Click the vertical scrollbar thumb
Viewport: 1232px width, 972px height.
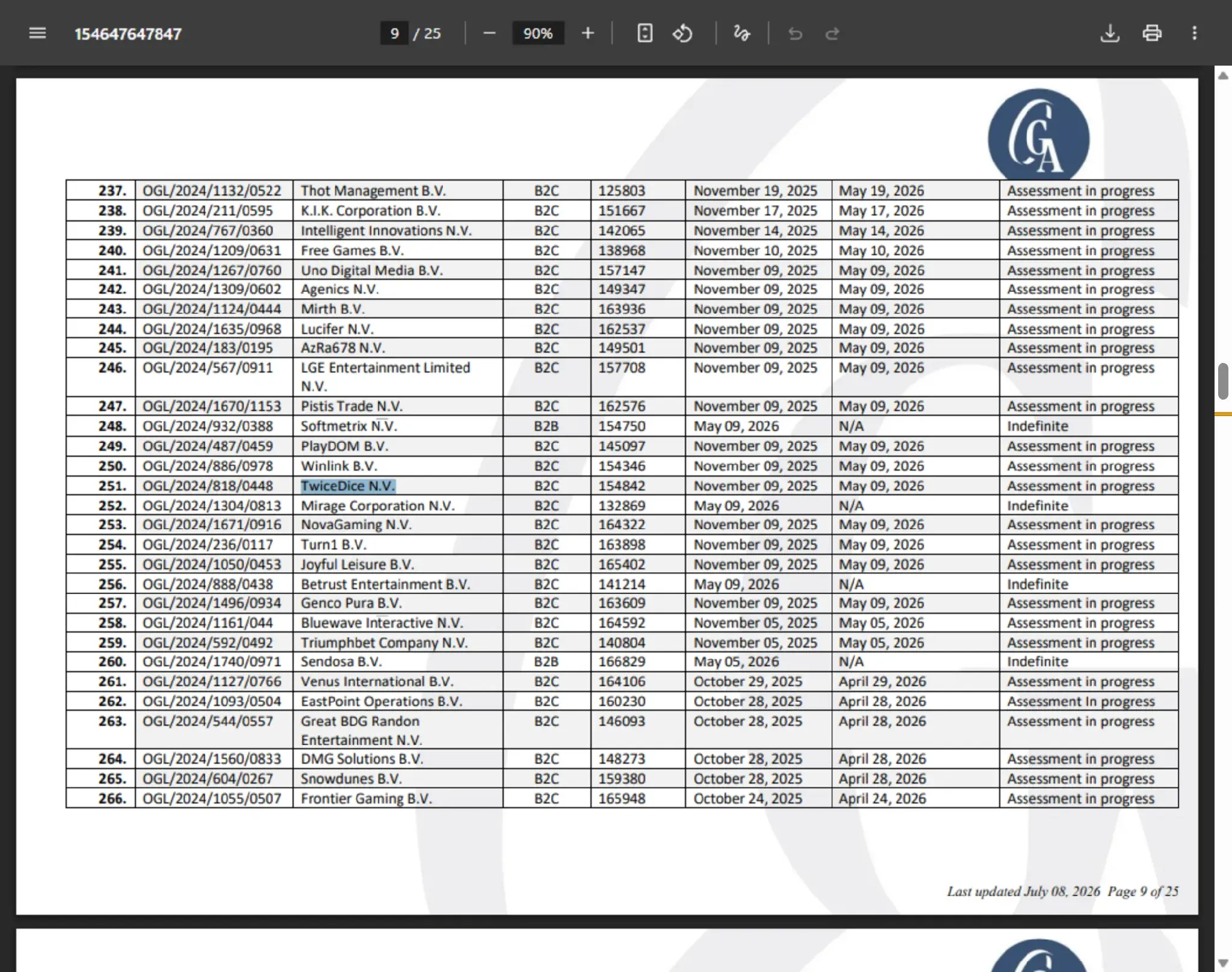pos(1223,382)
